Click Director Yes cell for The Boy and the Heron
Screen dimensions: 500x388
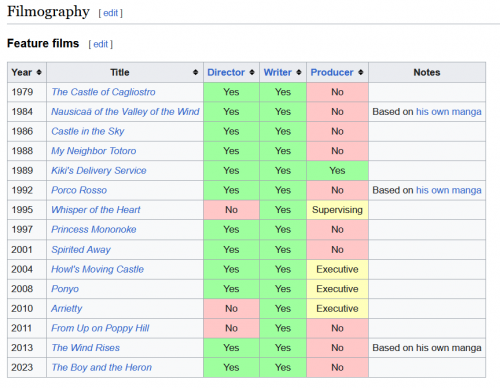pyautogui.click(x=231, y=367)
